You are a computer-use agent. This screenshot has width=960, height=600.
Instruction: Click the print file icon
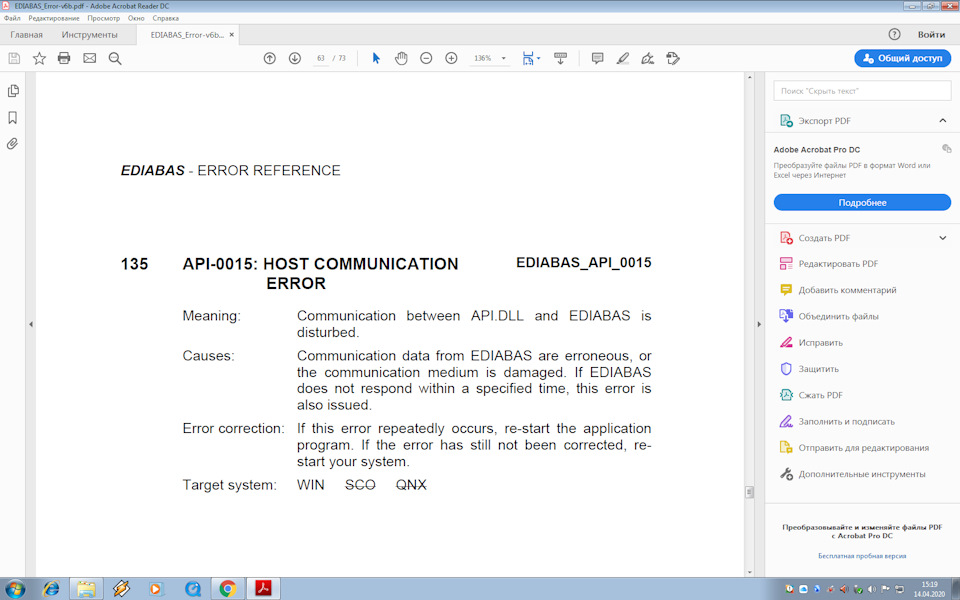64,58
